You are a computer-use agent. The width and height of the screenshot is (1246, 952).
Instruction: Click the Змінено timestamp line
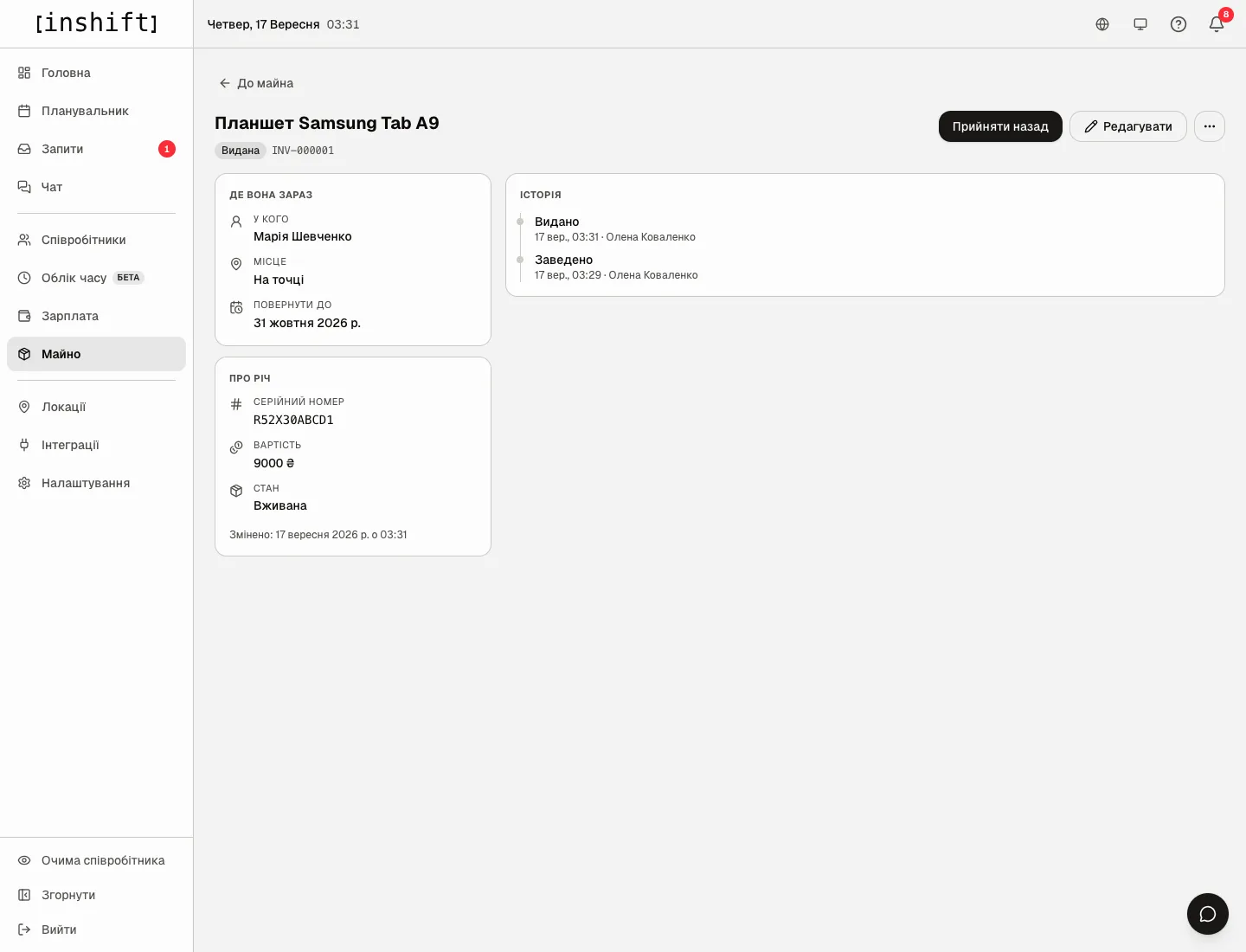318,535
